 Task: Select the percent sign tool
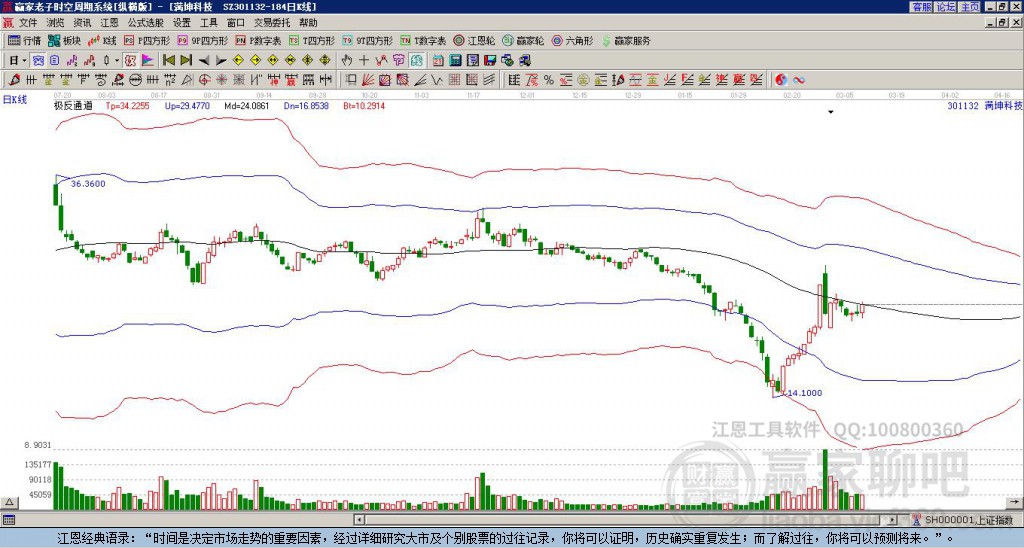pos(549,80)
